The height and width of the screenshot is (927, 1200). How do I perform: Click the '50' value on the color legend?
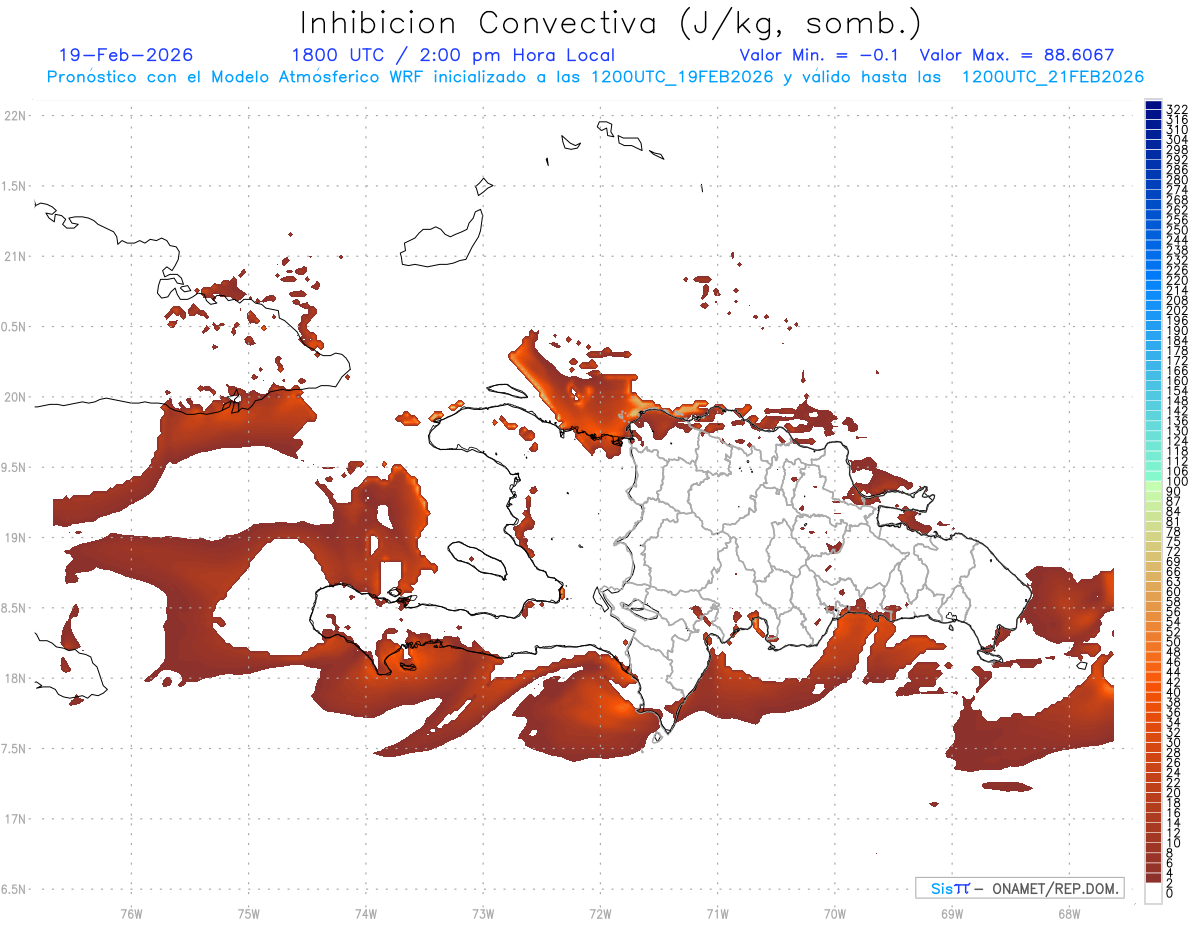[x=1174, y=642]
